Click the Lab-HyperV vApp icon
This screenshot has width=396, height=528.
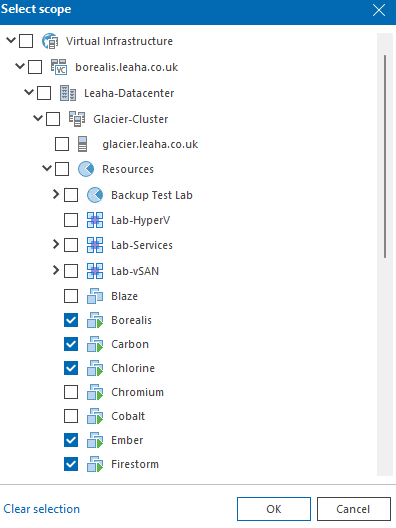coord(95,220)
